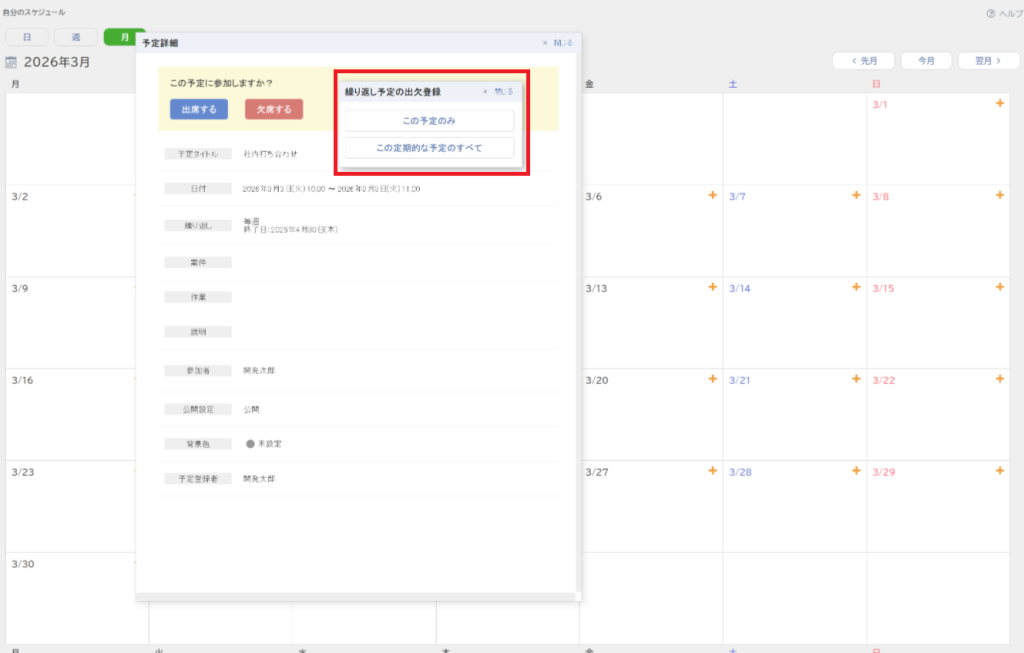The height and width of the screenshot is (653, 1024).
Task: Click the plus icon on 3/22
Action: click(x=999, y=380)
